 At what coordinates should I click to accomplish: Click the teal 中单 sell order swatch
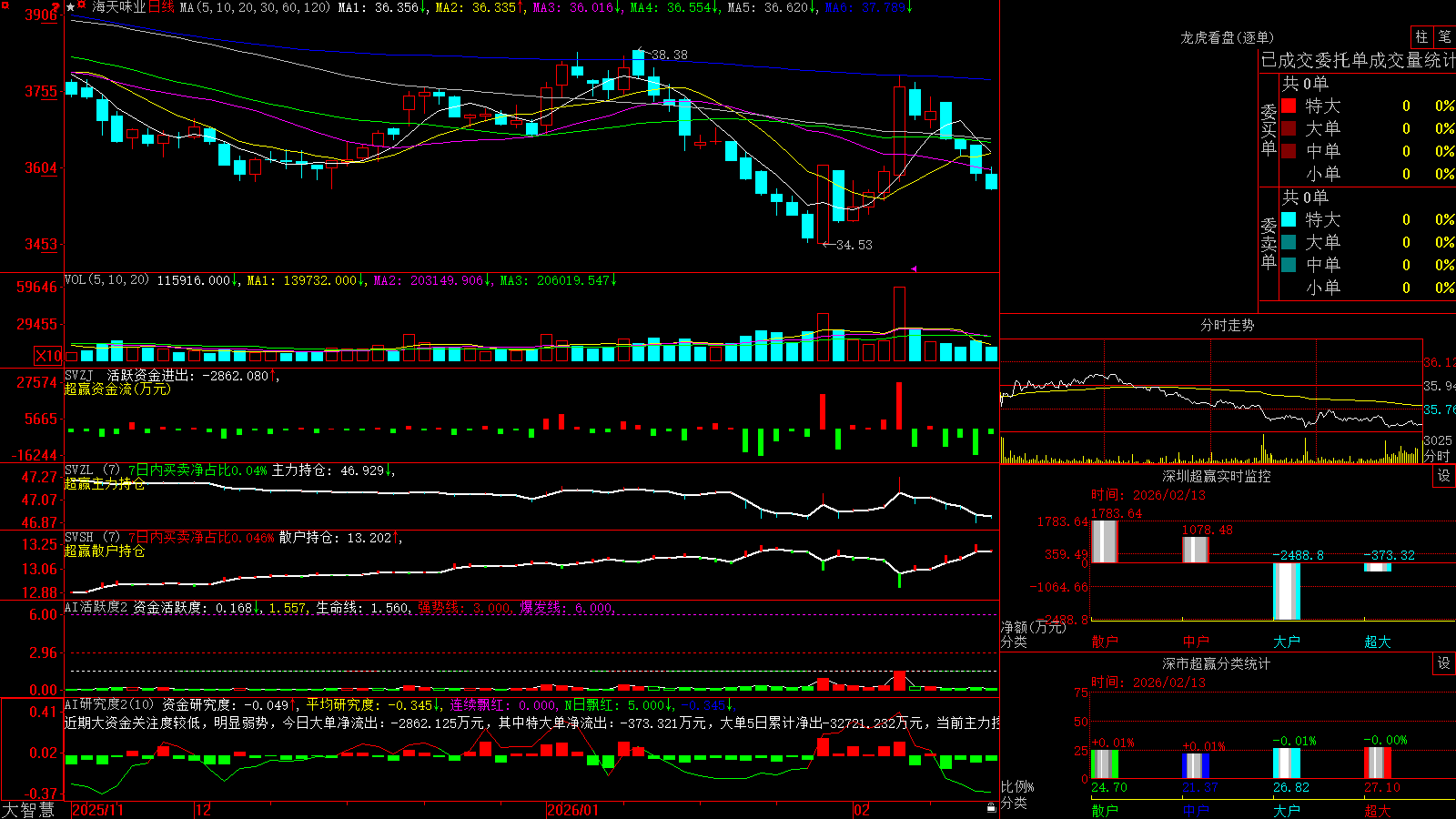point(1289,265)
